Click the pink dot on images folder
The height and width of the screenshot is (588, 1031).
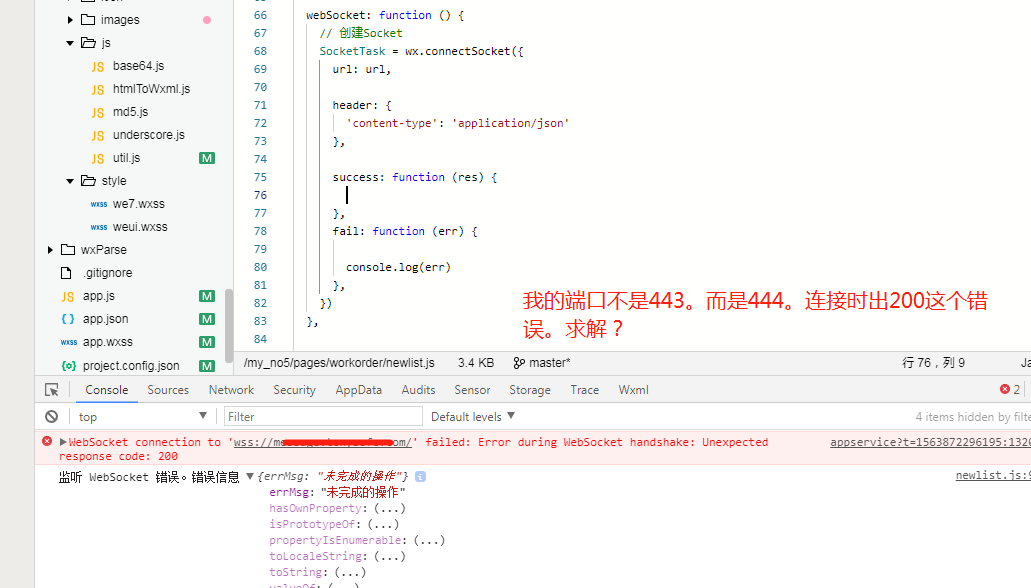[207, 20]
